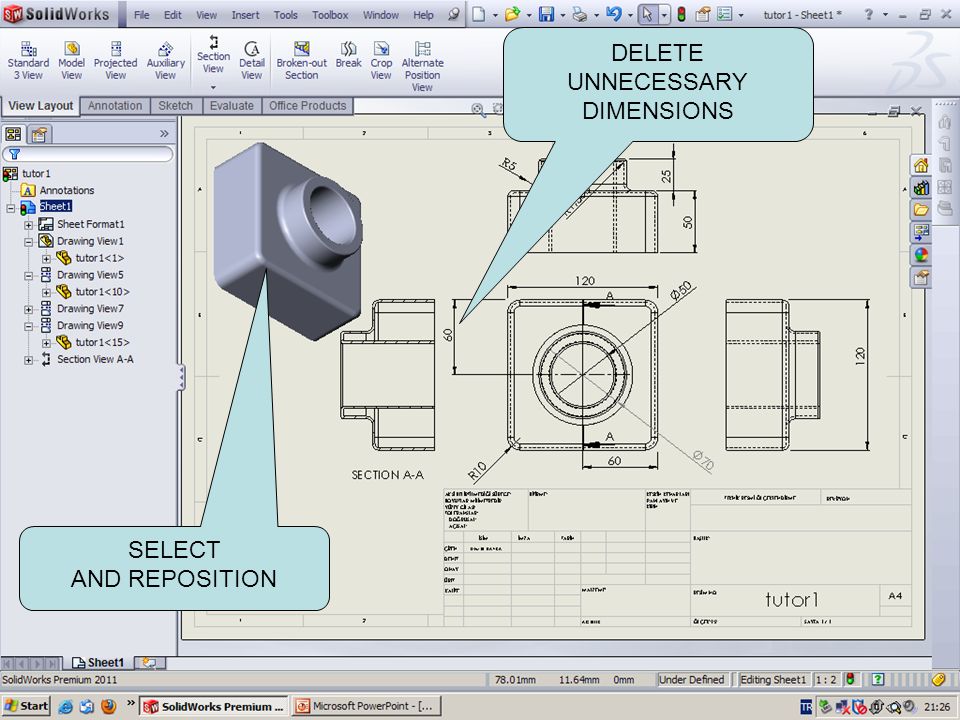Activate the Section View tool
The height and width of the screenshot is (720, 960).
(213, 54)
